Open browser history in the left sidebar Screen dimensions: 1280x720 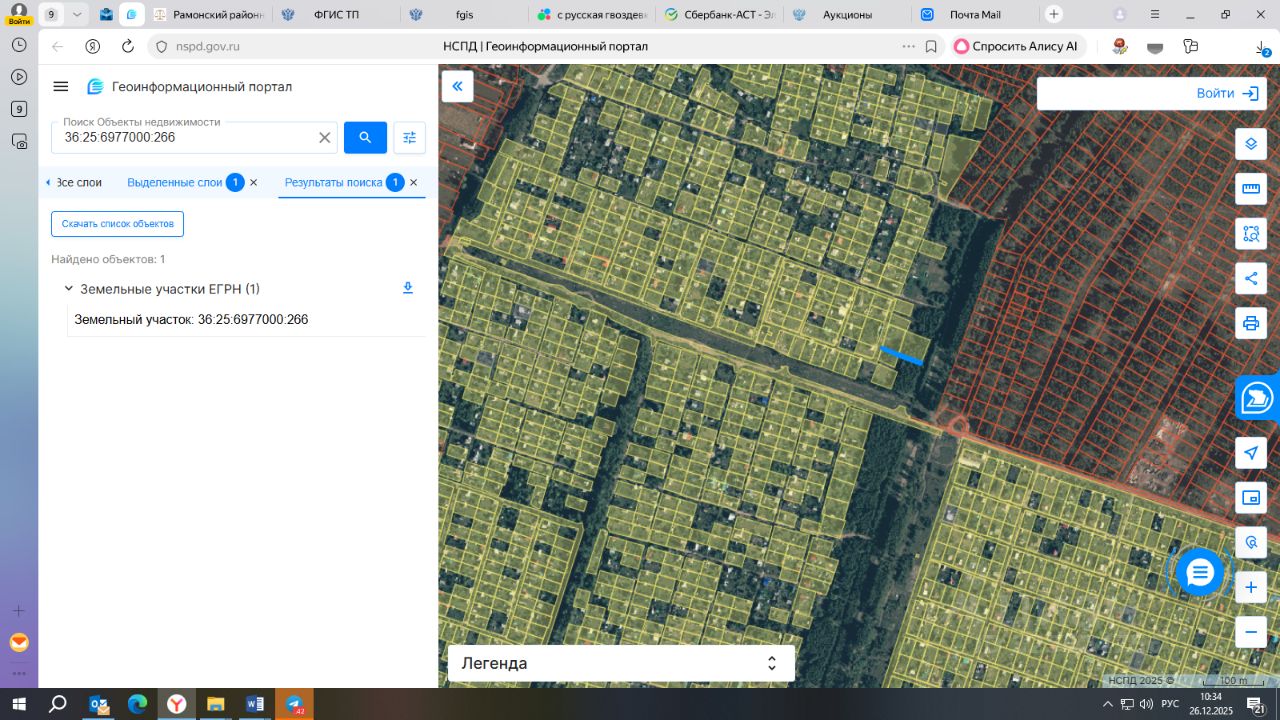coord(19,45)
